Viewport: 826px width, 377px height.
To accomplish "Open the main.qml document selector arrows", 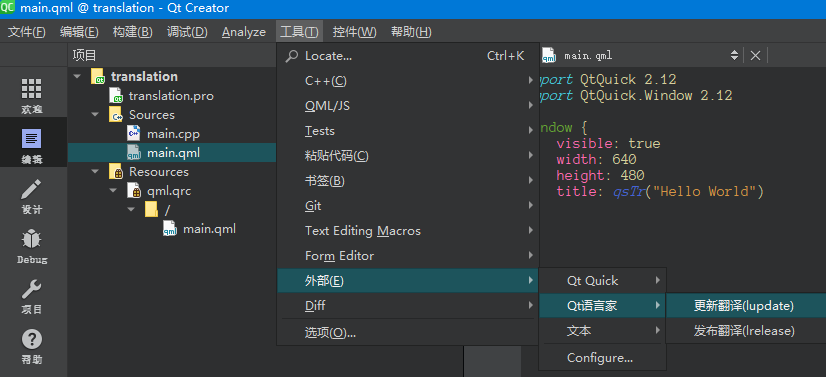I will pos(734,55).
